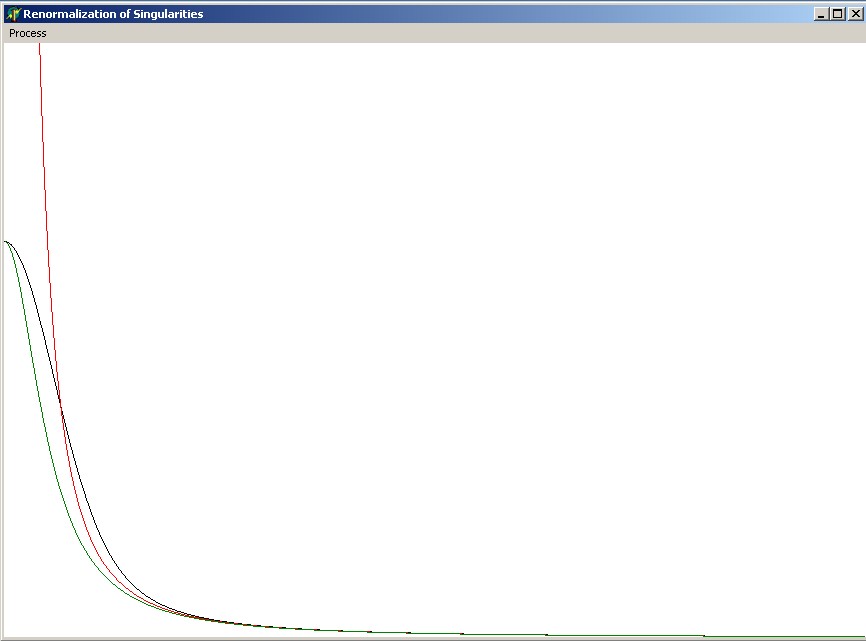Click the "Renormalization of Singularities" title text
Viewport: 866px width, 641px height.
[113, 14]
